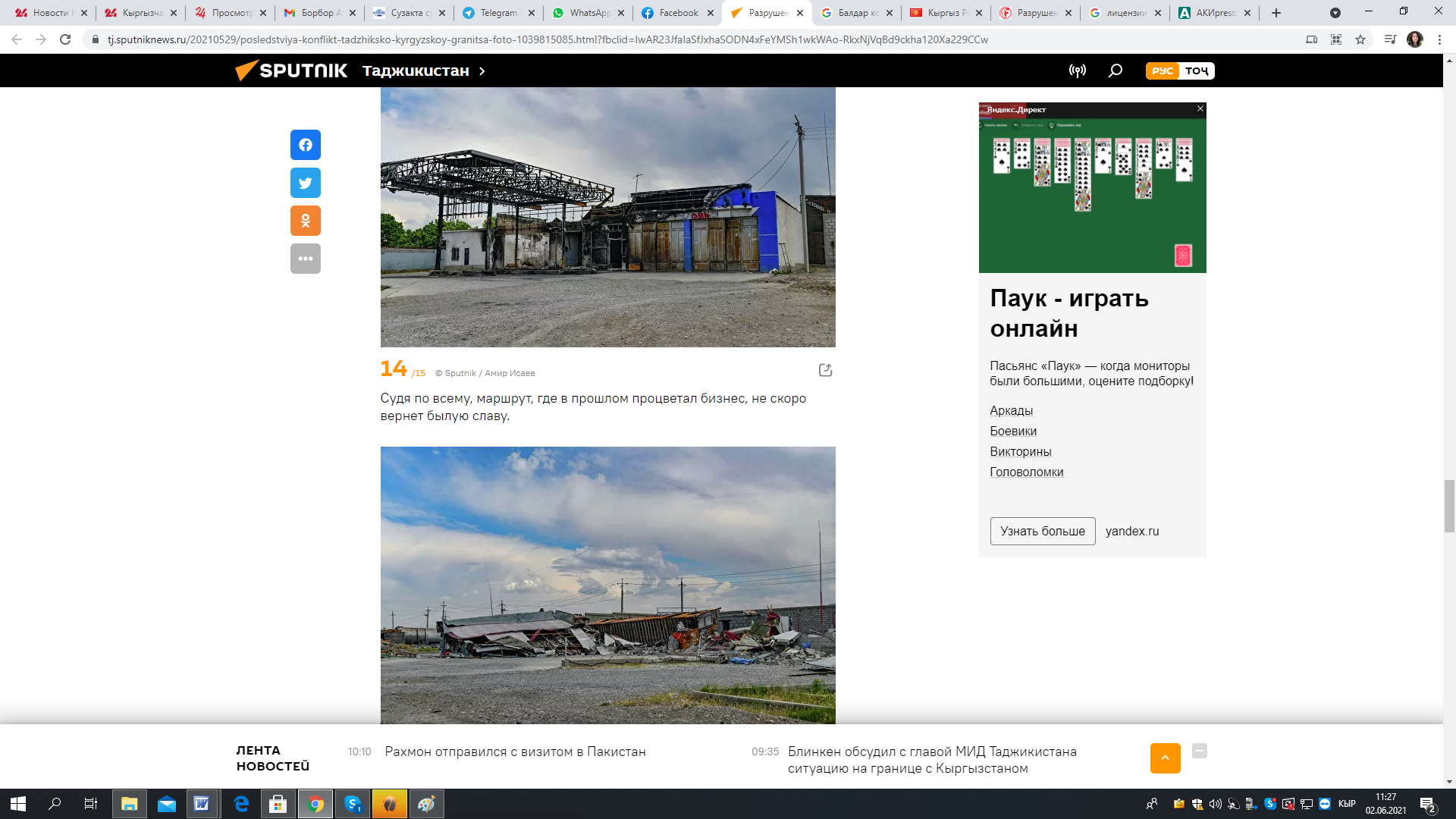Click Узнать больше ad button
This screenshot has height=819, width=1456.
pos(1042,531)
